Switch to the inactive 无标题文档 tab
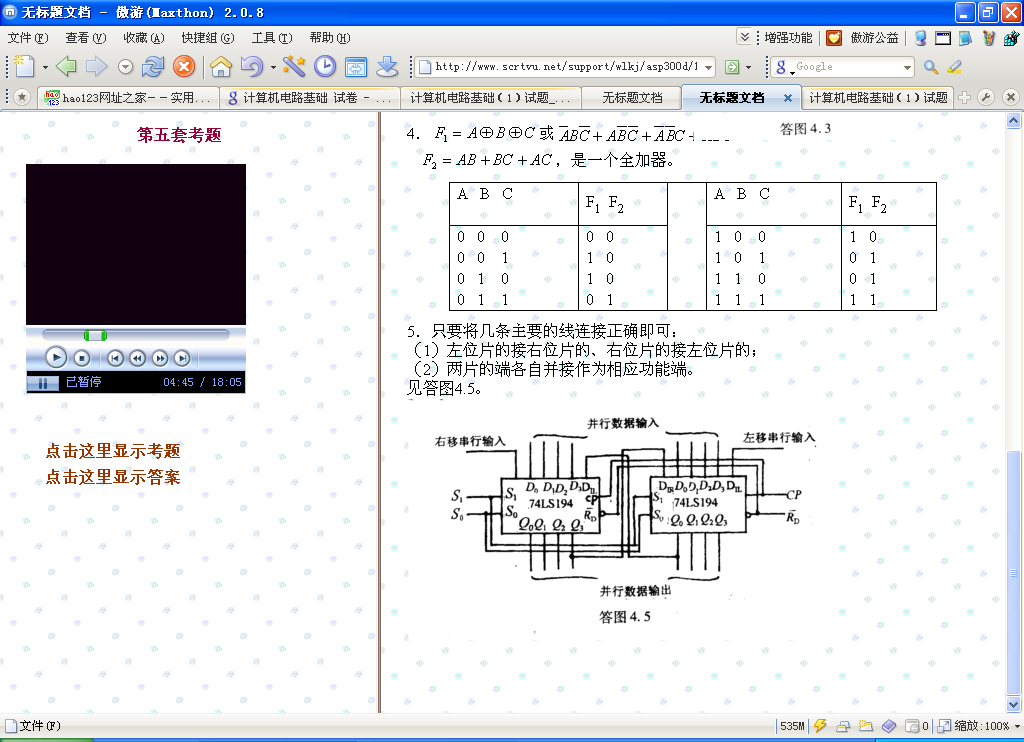Viewport: 1024px width, 742px height. (x=632, y=98)
